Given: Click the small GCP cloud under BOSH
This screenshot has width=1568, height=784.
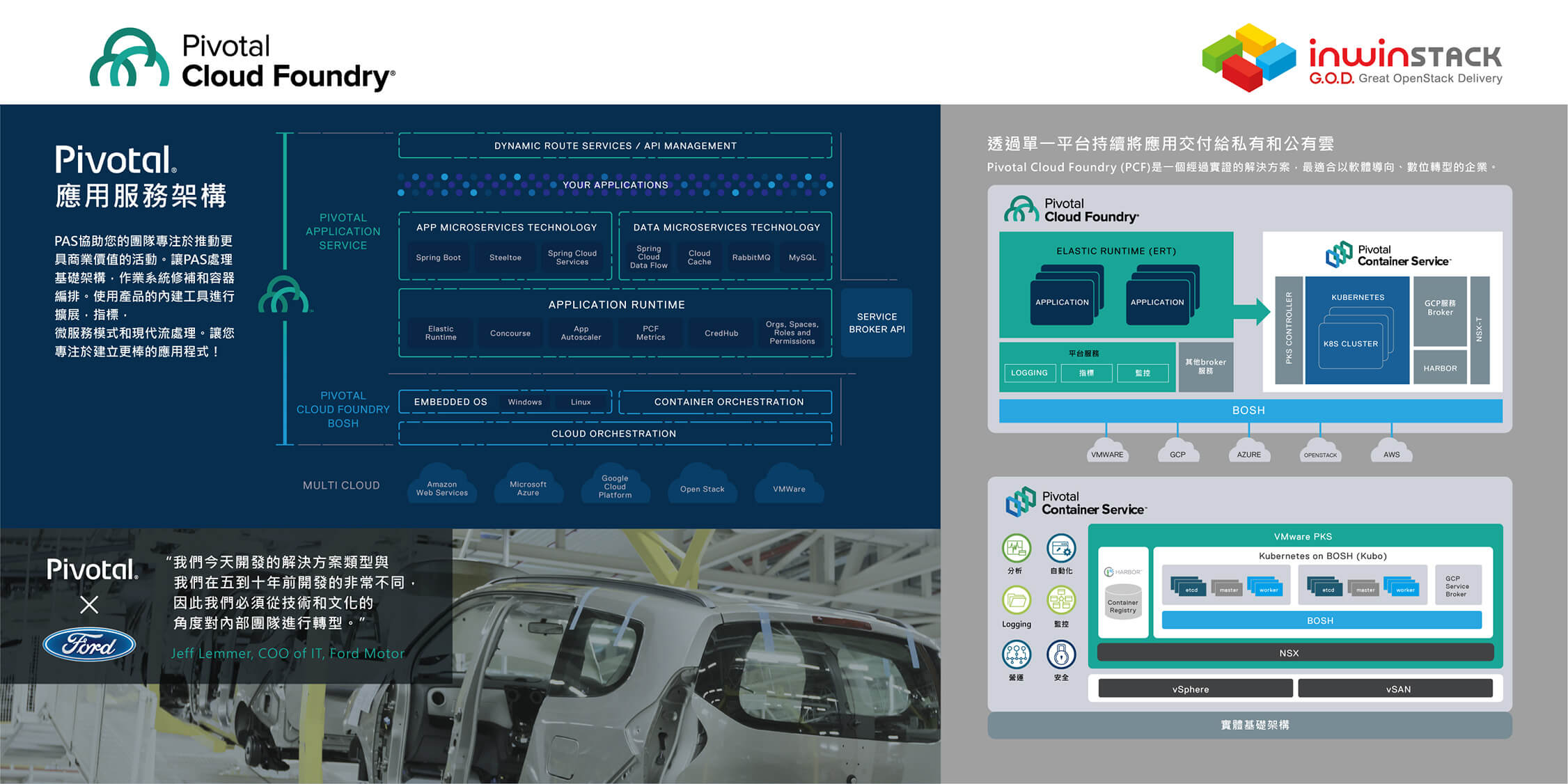Looking at the screenshot, I should tap(1177, 450).
